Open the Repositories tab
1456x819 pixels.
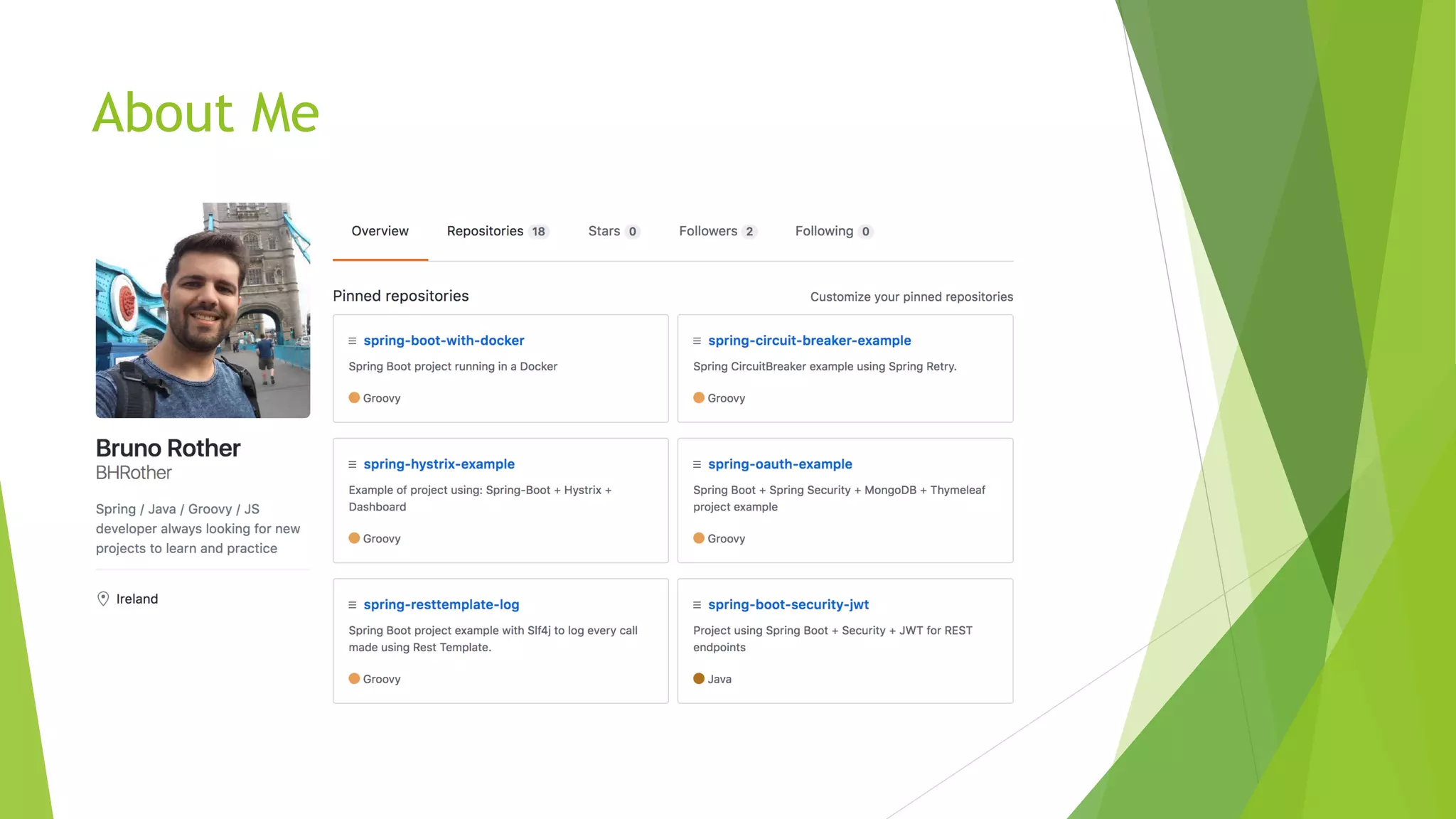(x=496, y=231)
